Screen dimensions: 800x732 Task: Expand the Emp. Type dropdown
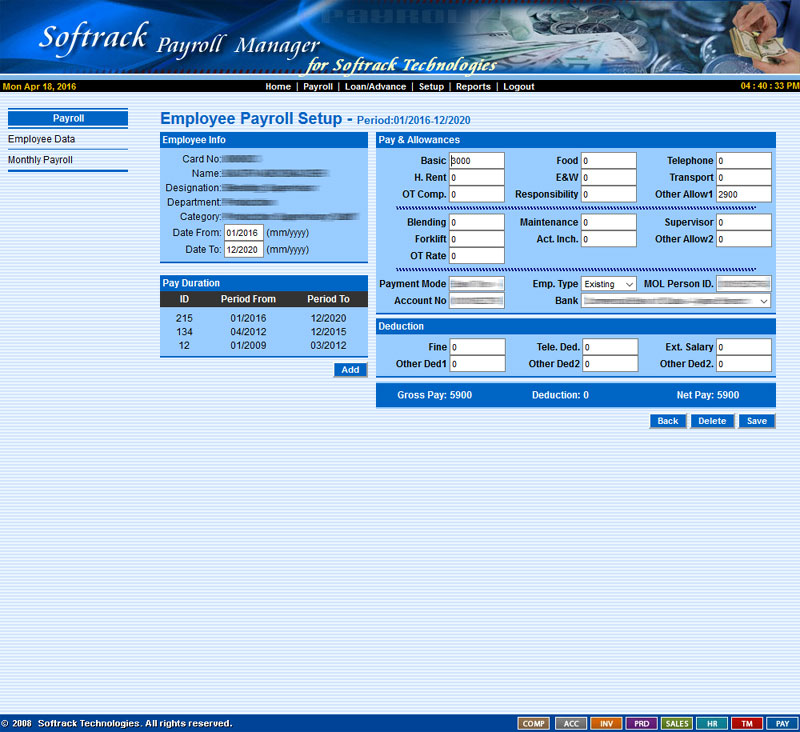click(609, 284)
